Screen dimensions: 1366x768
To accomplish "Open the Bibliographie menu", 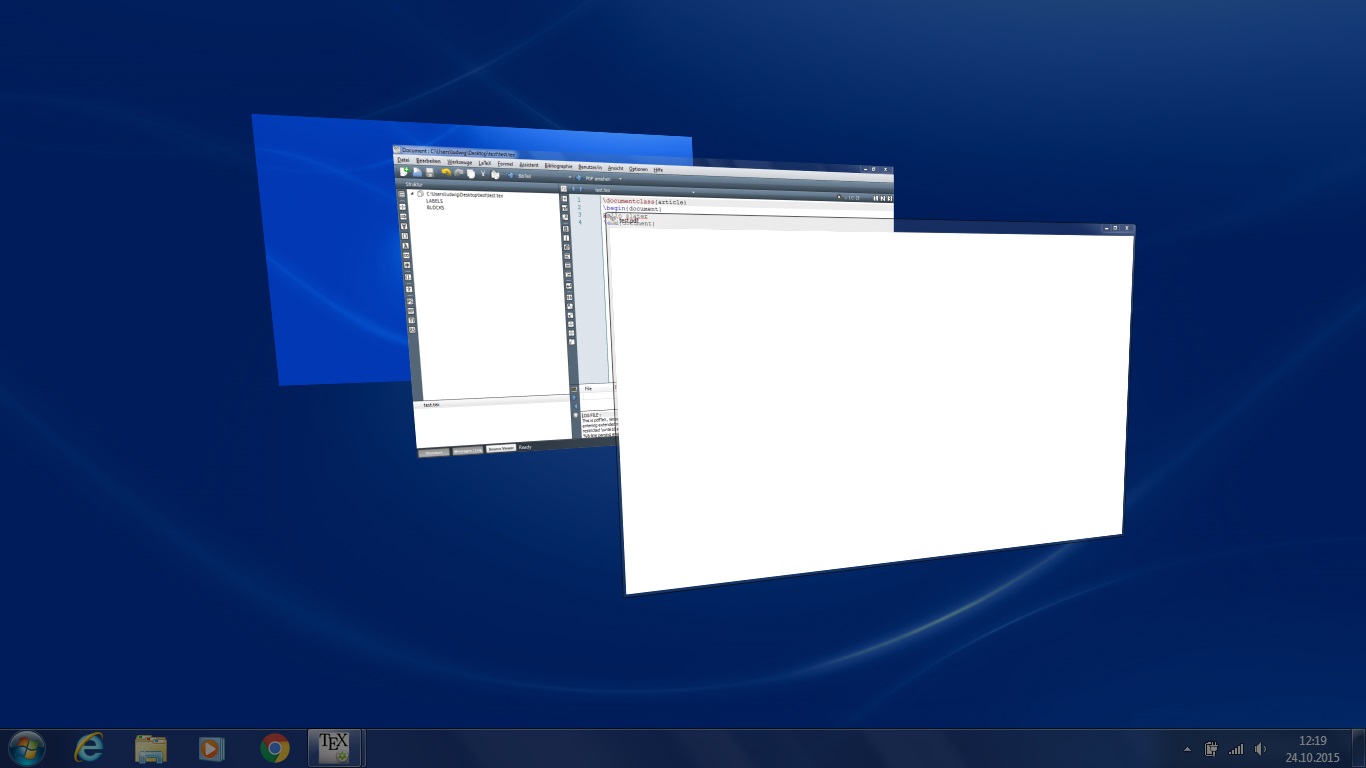I will [558, 166].
